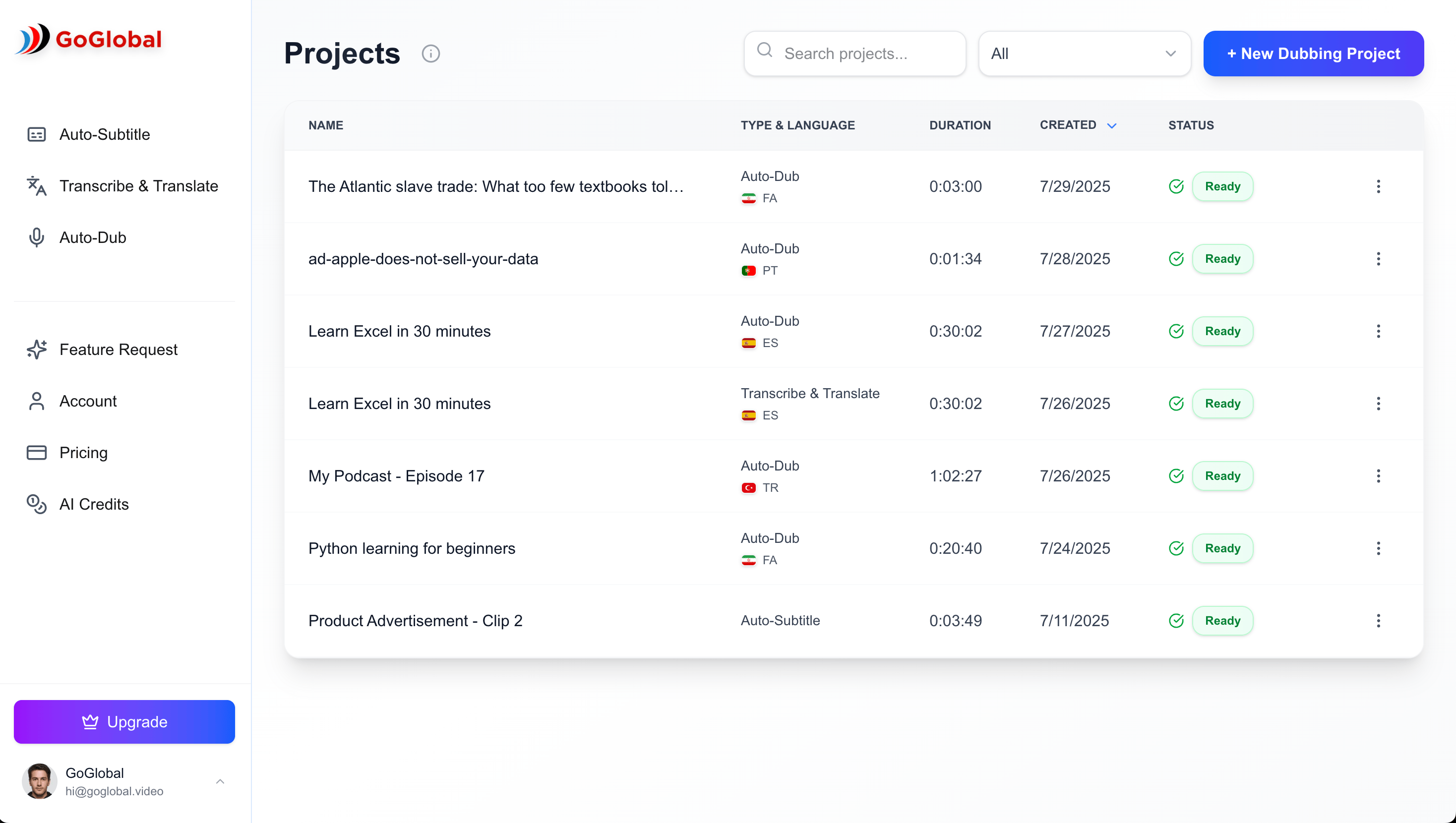The width and height of the screenshot is (1456, 823).
Task: Open Transcribe & Translate from sidebar
Action: [x=138, y=186]
